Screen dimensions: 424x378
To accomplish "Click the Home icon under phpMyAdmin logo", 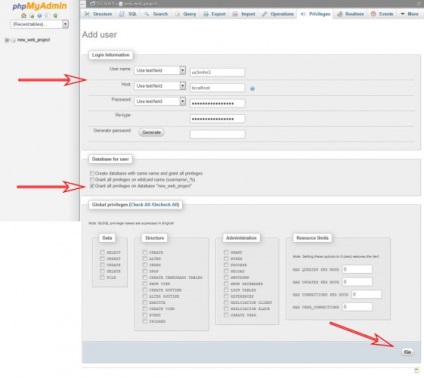I will tap(24, 16).
